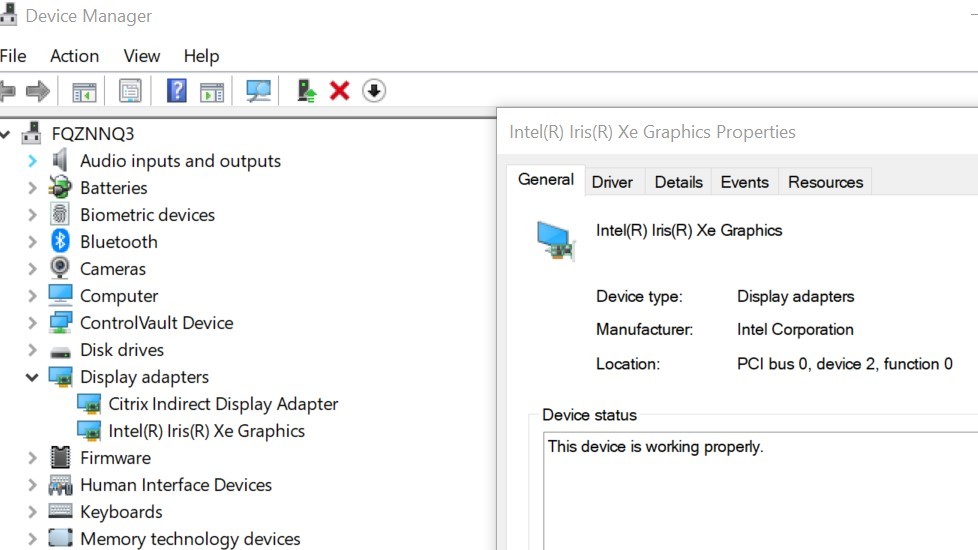
Task: Click the Firmware label in tree
Action: [x=115, y=458]
